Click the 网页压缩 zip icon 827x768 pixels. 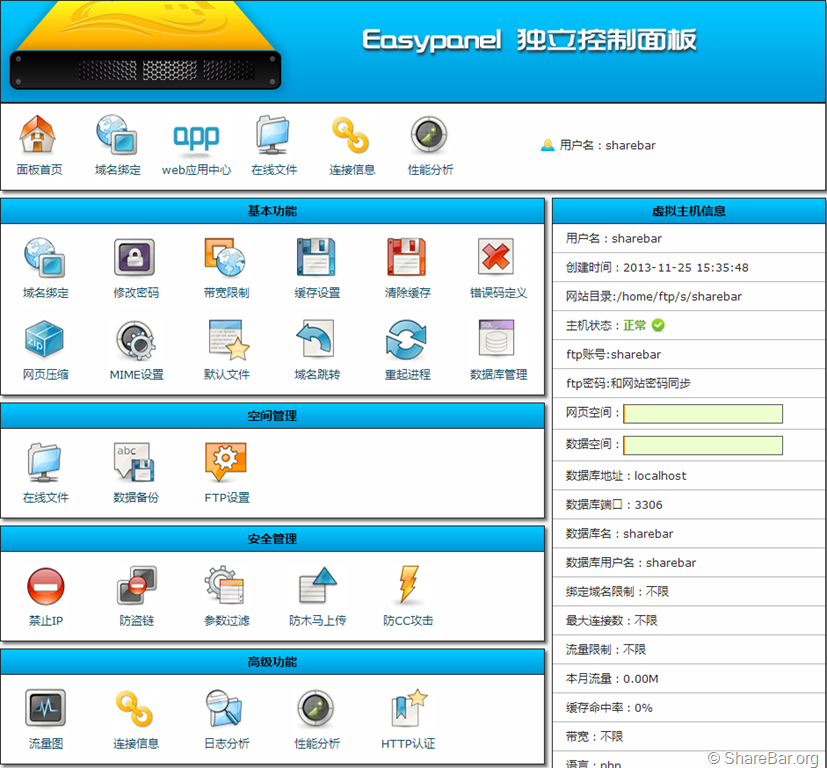pos(45,340)
